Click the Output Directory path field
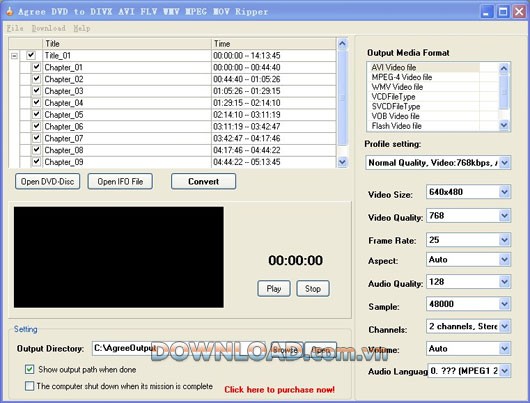The height and width of the screenshot is (403, 530). 180,348
